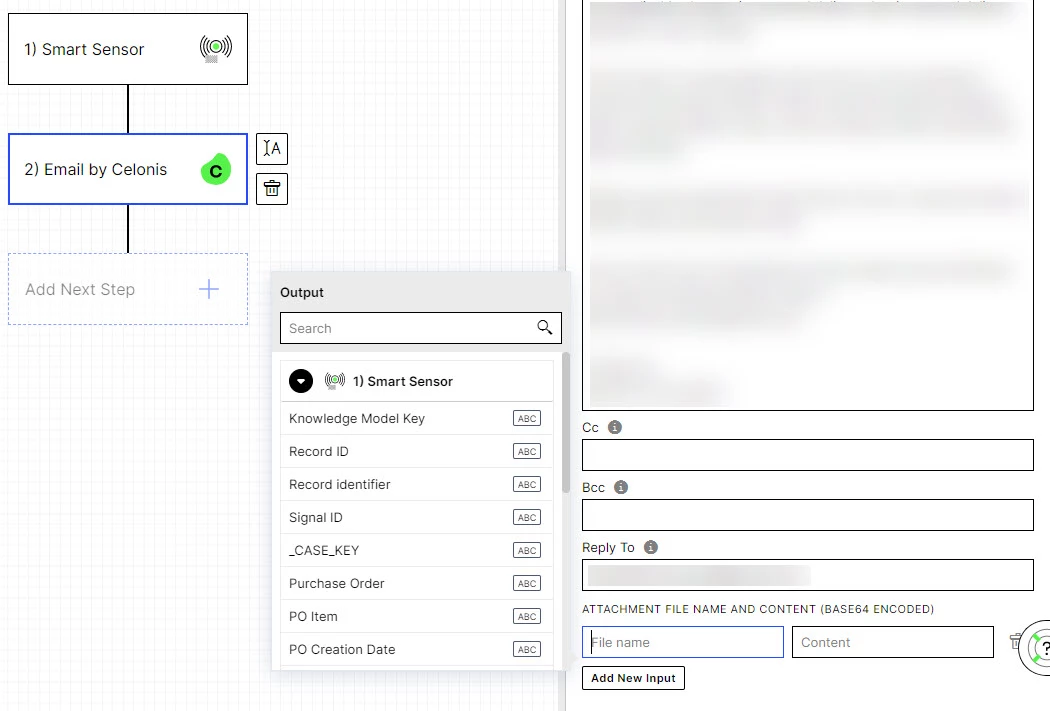Image resolution: width=1050 pixels, height=711 pixels.
Task: Click the ABC type badge for Record identifier
Action: [527, 484]
